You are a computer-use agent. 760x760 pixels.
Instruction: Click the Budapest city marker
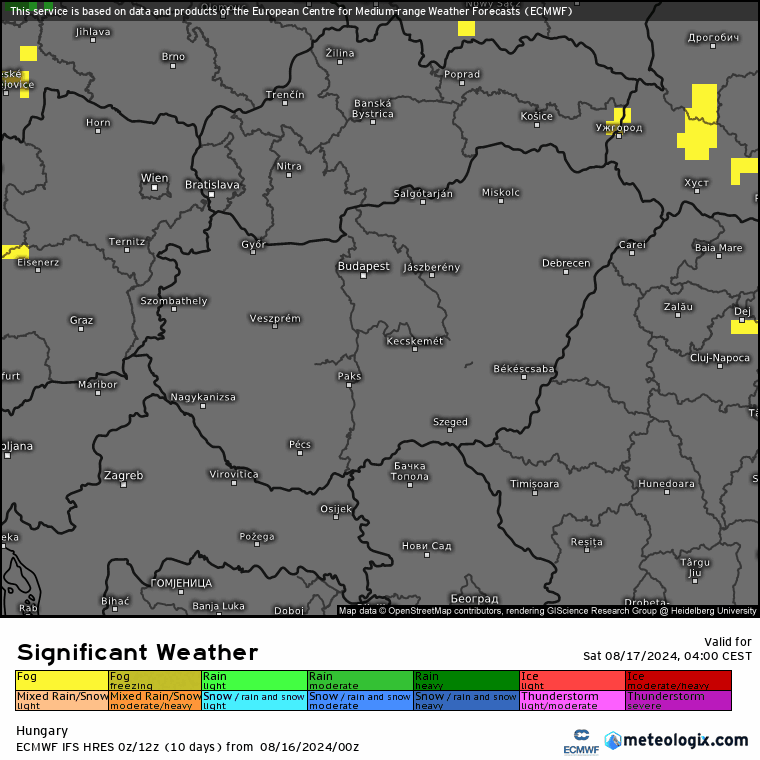coord(363,275)
